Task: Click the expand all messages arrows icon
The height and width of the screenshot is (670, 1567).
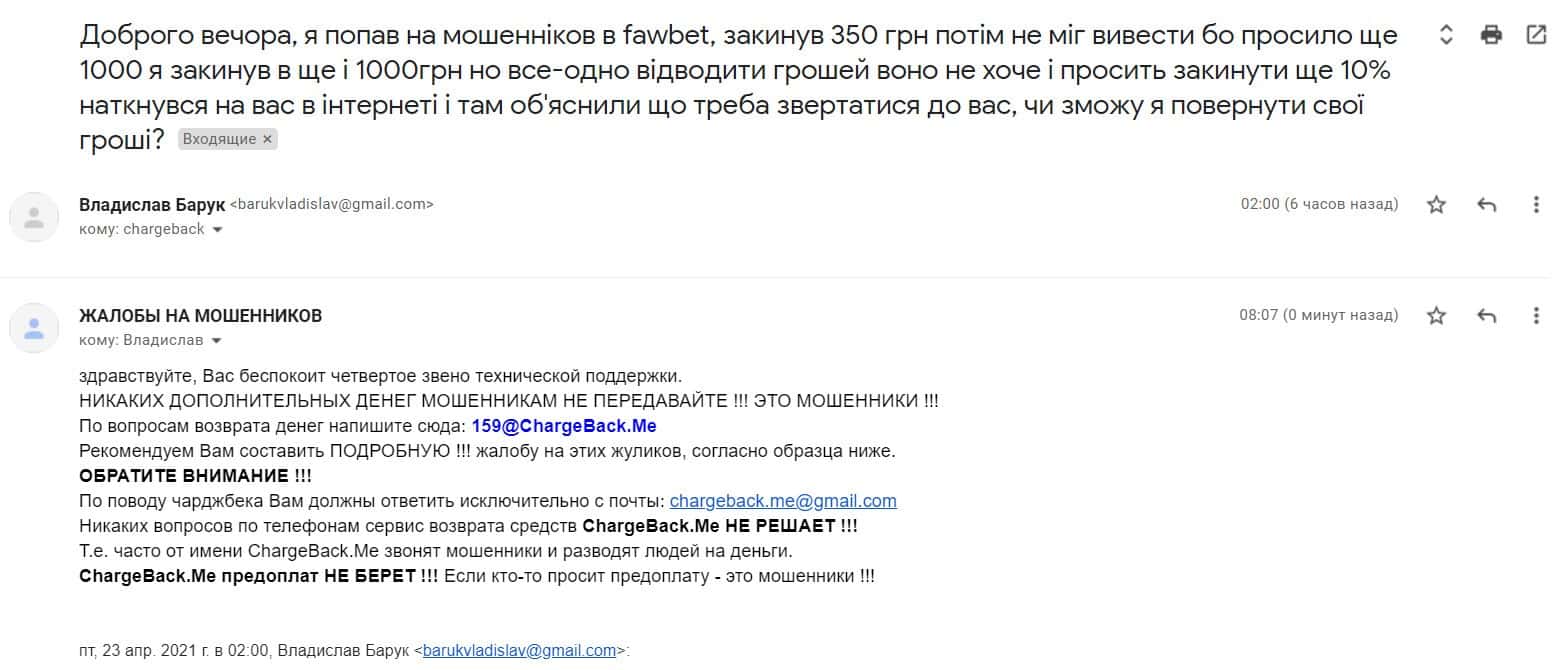Action: 1445,35
